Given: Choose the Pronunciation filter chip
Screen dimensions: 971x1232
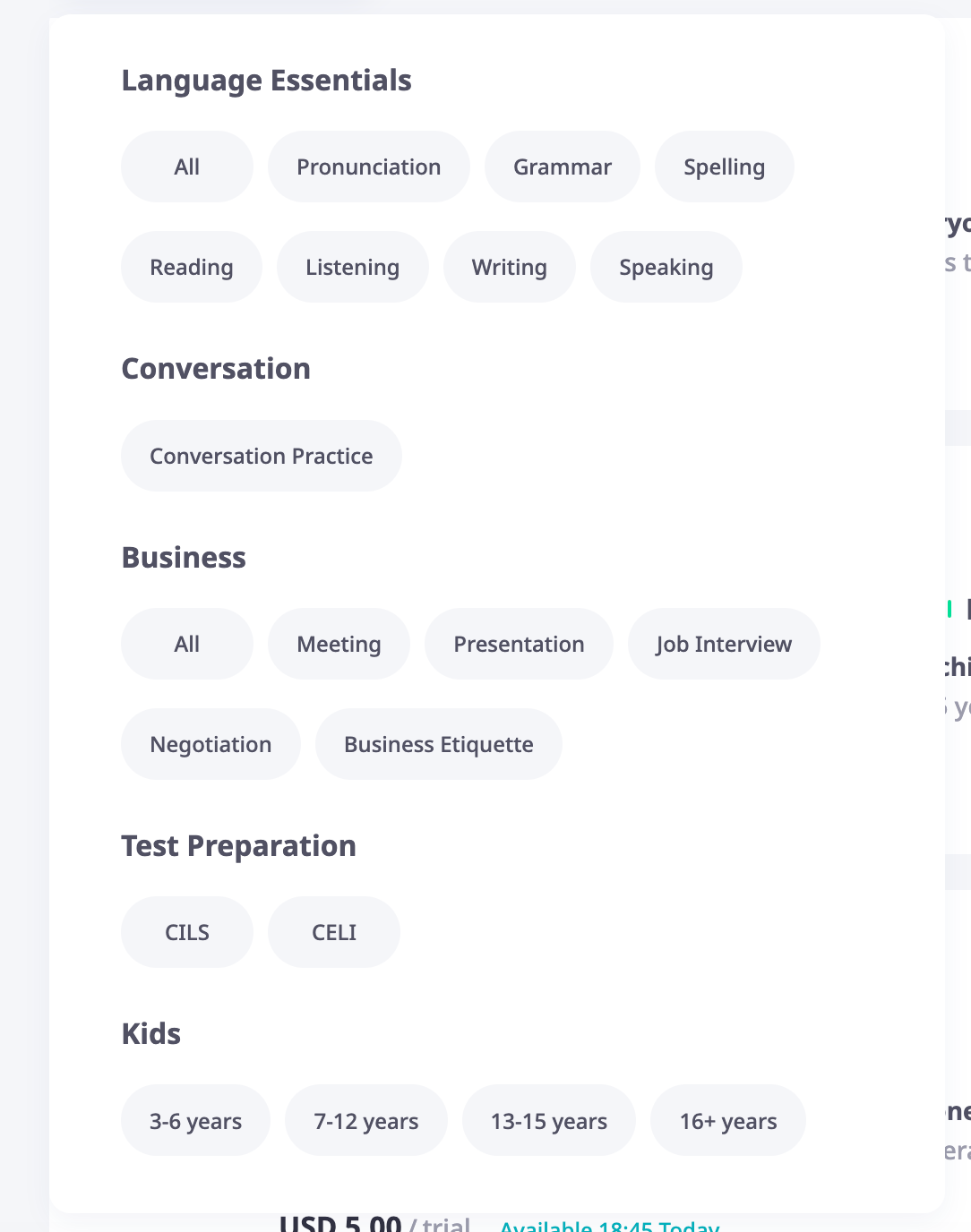Looking at the screenshot, I should pos(369,167).
